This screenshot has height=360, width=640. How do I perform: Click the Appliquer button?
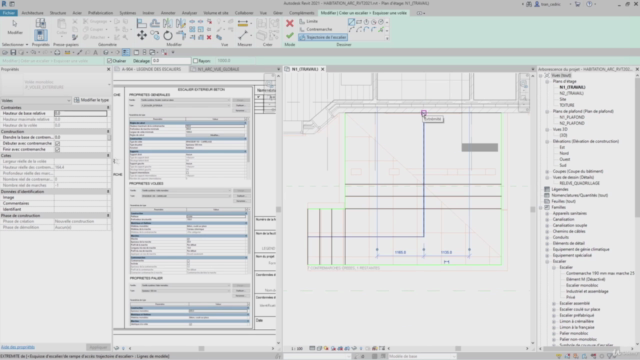coord(98,347)
